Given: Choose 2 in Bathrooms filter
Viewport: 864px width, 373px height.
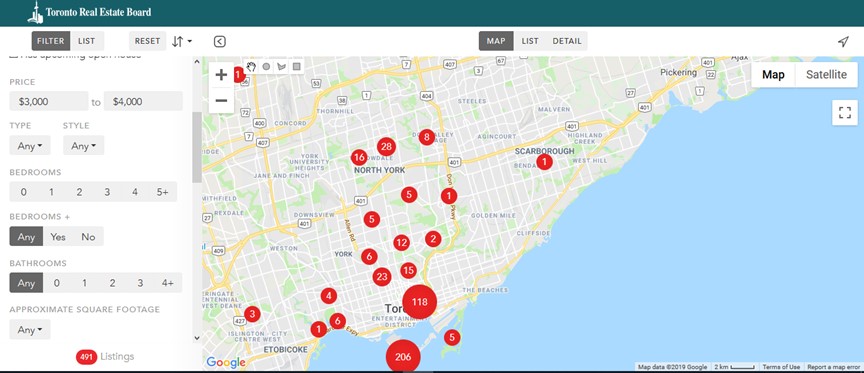Looking at the screenshot, I should click(x=112, y=283).
